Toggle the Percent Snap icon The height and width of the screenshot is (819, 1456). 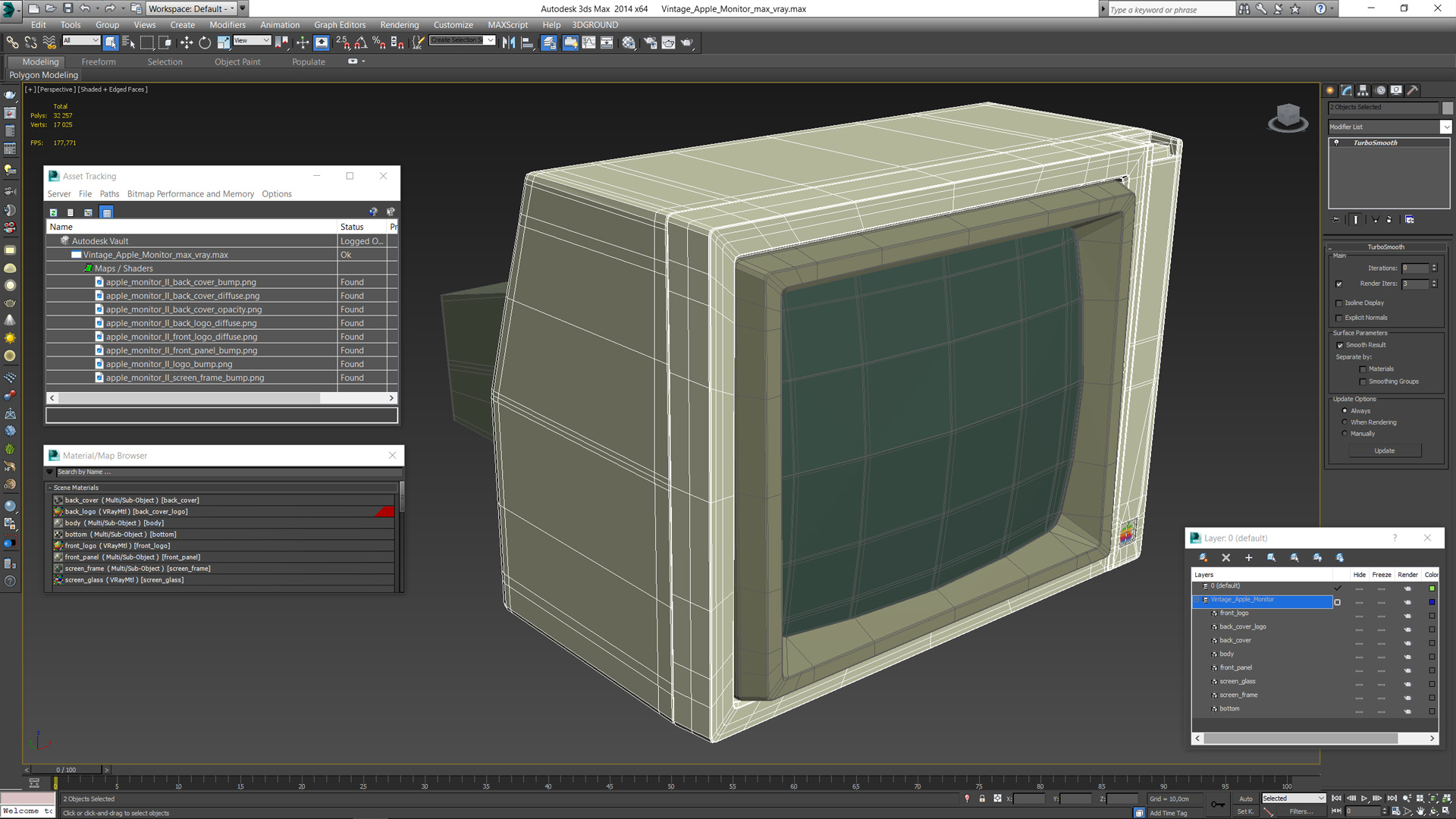379,42
